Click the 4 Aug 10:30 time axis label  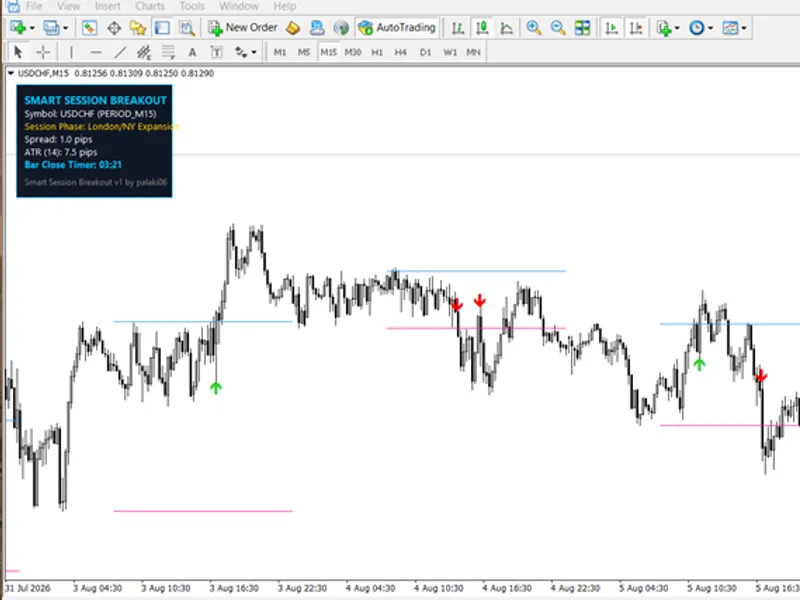[438, 588]
